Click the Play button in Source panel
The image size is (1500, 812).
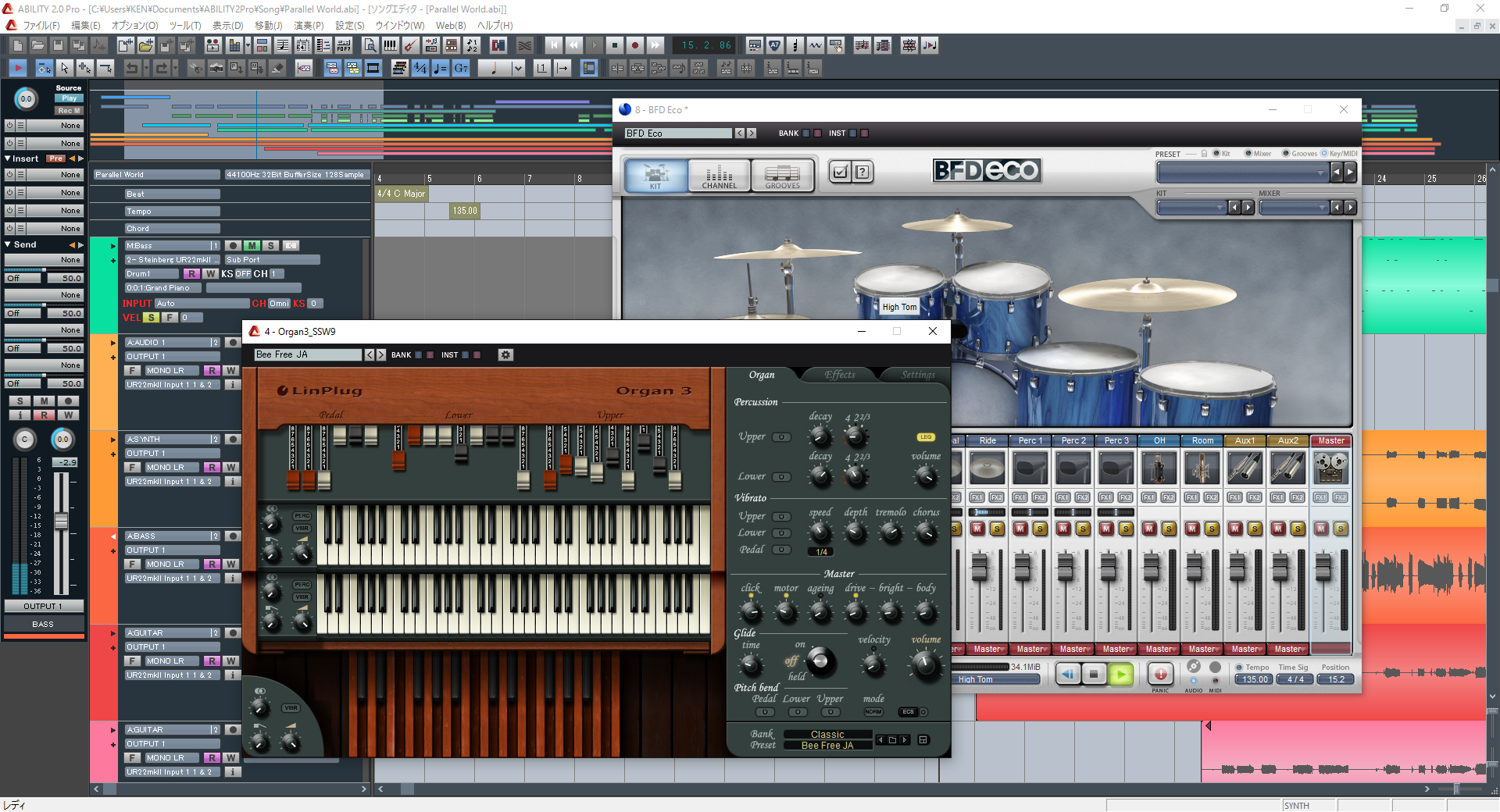[69, 98]
